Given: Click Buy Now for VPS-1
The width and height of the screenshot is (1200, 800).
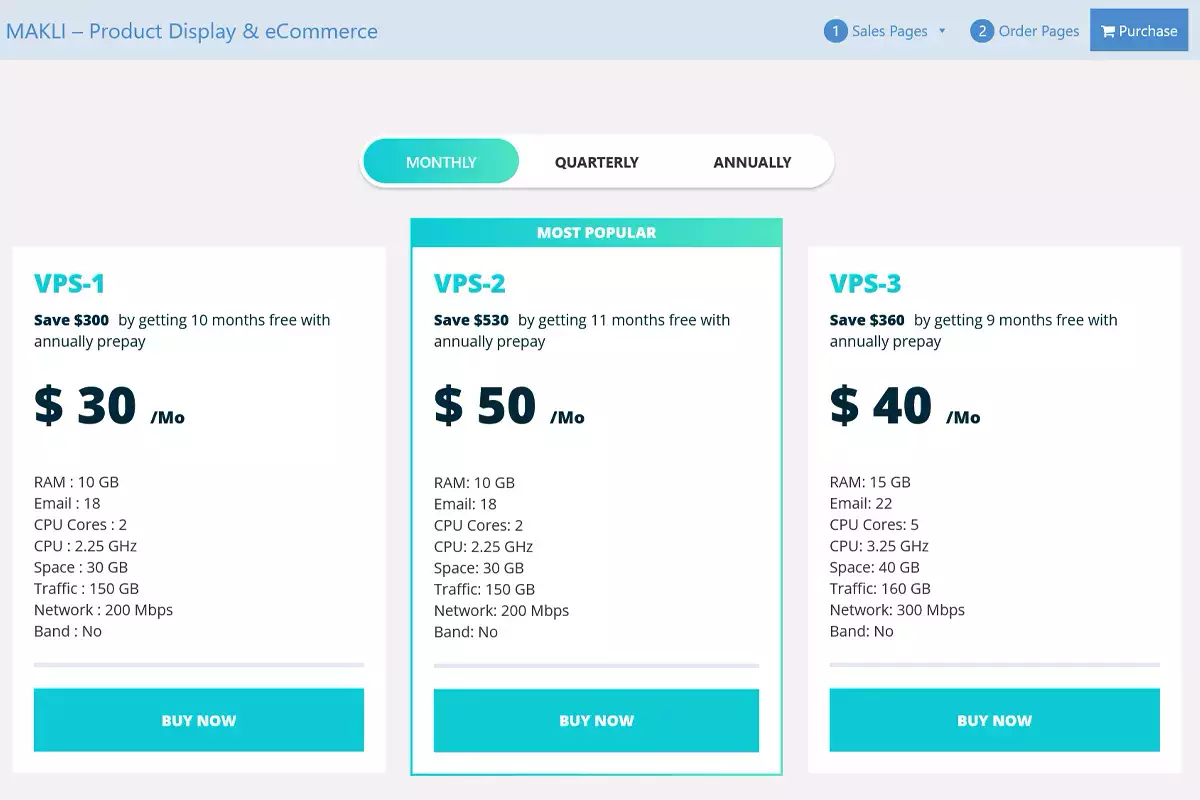Looking at the screenshot, I should click(199, 720).
